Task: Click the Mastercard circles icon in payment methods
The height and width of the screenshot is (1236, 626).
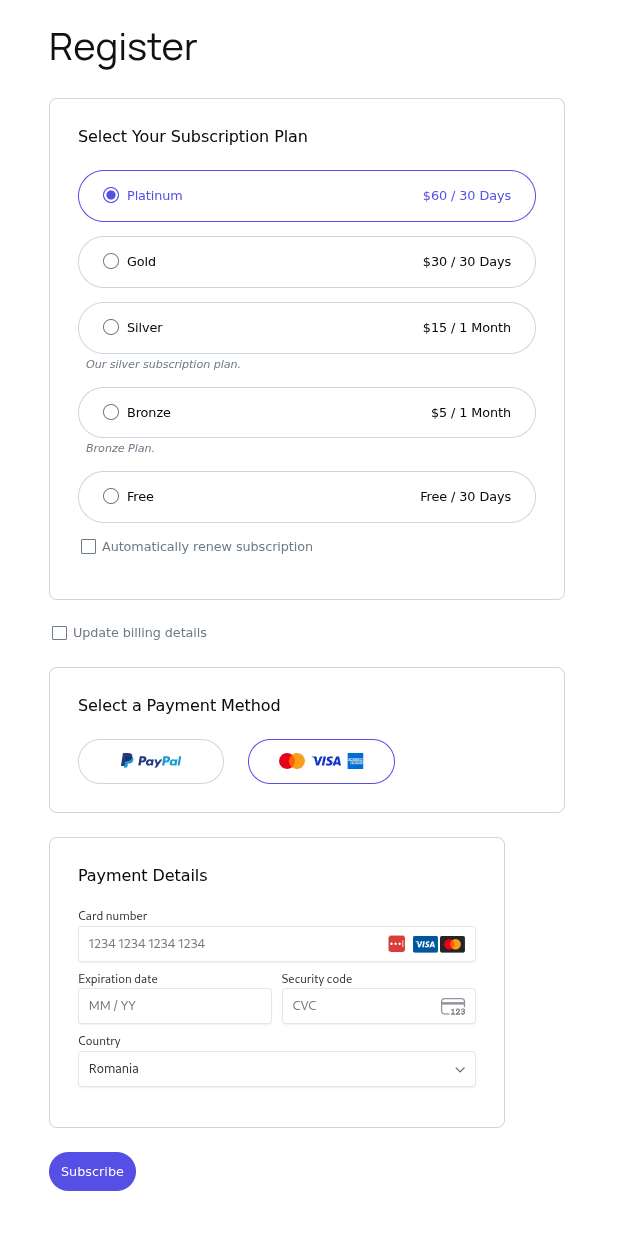Action: pyautogui.click(x=291, y=760)
